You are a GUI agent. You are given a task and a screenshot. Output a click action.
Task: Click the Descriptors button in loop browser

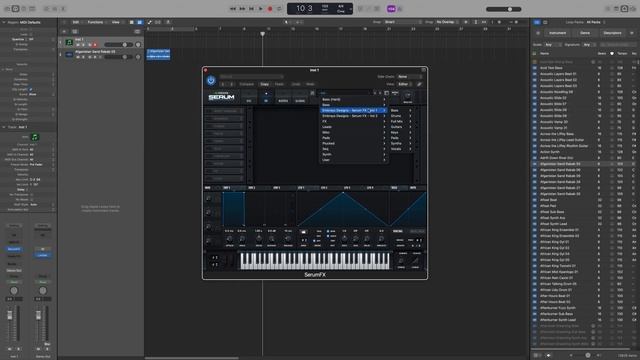[x=612, y=33]
